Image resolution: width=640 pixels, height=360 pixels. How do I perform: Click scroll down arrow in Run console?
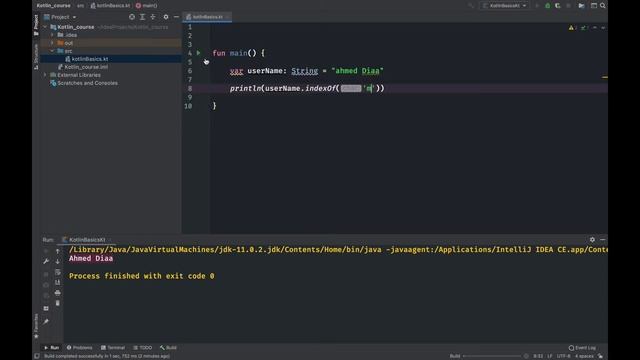[x=58, y=261]
